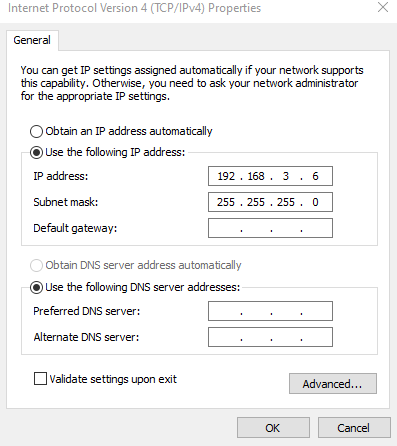Focus the Preferred DNS server field

(270, 311)
